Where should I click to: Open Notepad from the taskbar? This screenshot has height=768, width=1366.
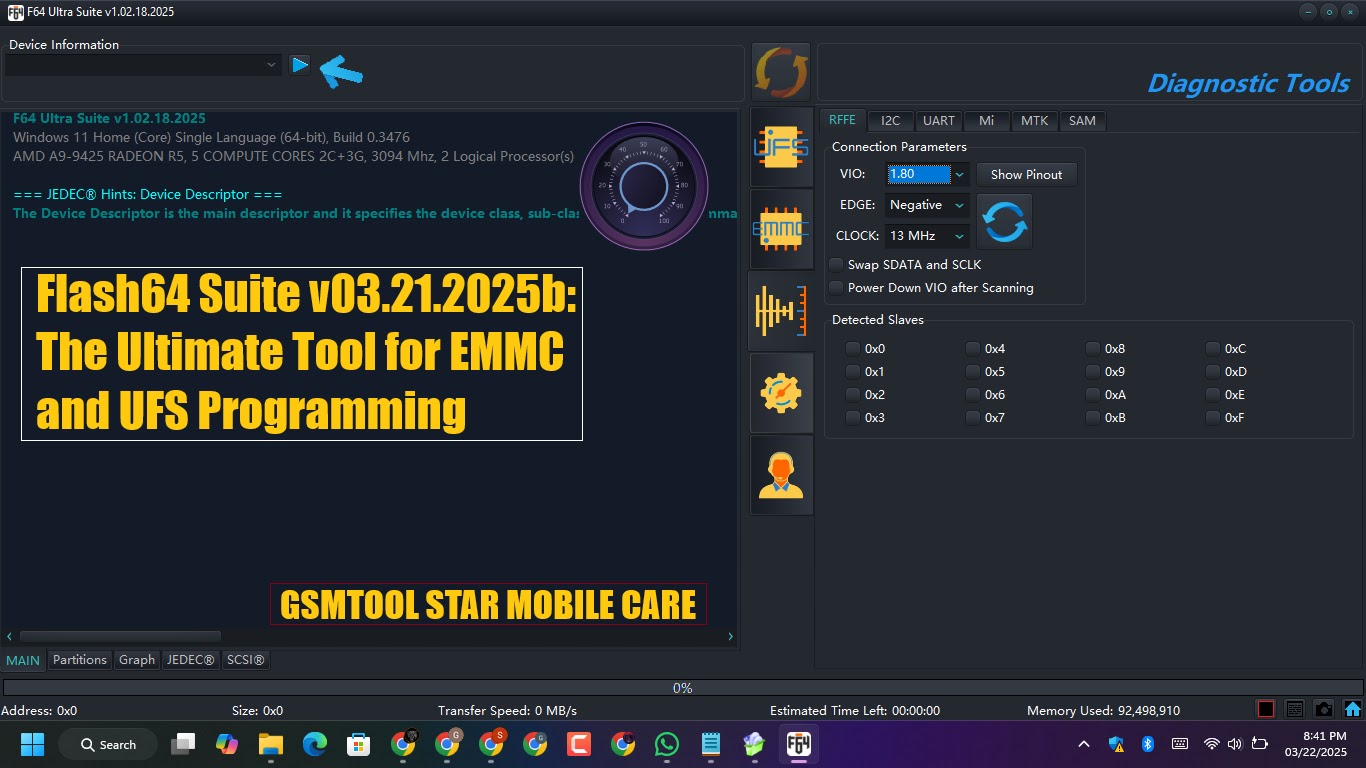(711, 744)
